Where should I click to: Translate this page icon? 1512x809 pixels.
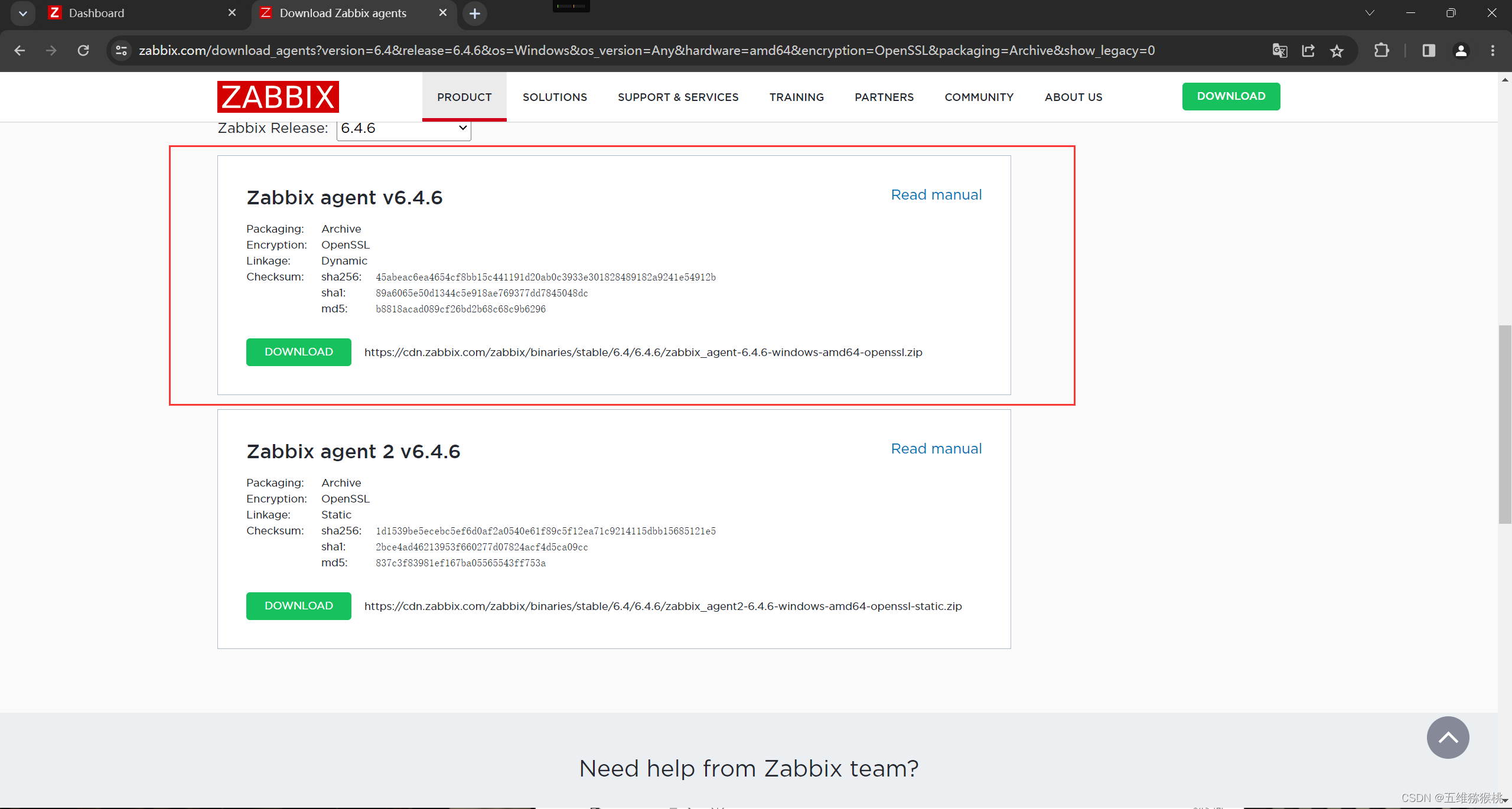1280,51
